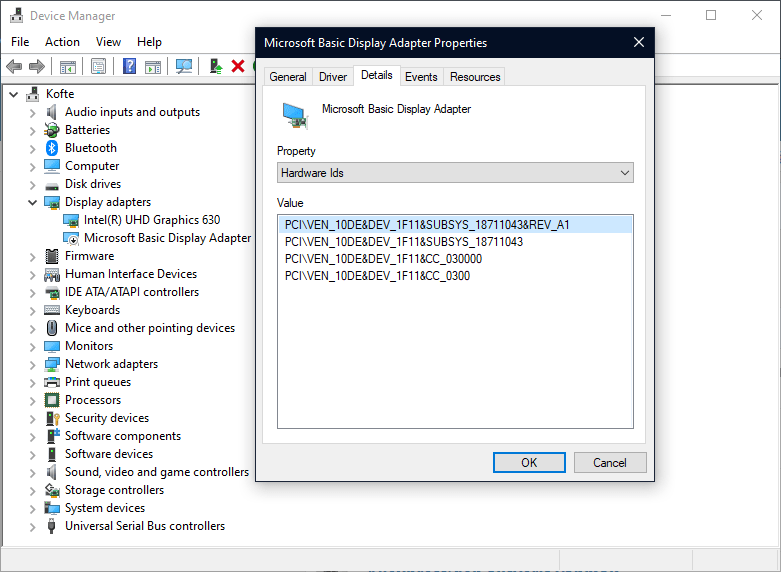781x572 pixels.
Task: Expand the Software components category
Action: tap(32, 437)
